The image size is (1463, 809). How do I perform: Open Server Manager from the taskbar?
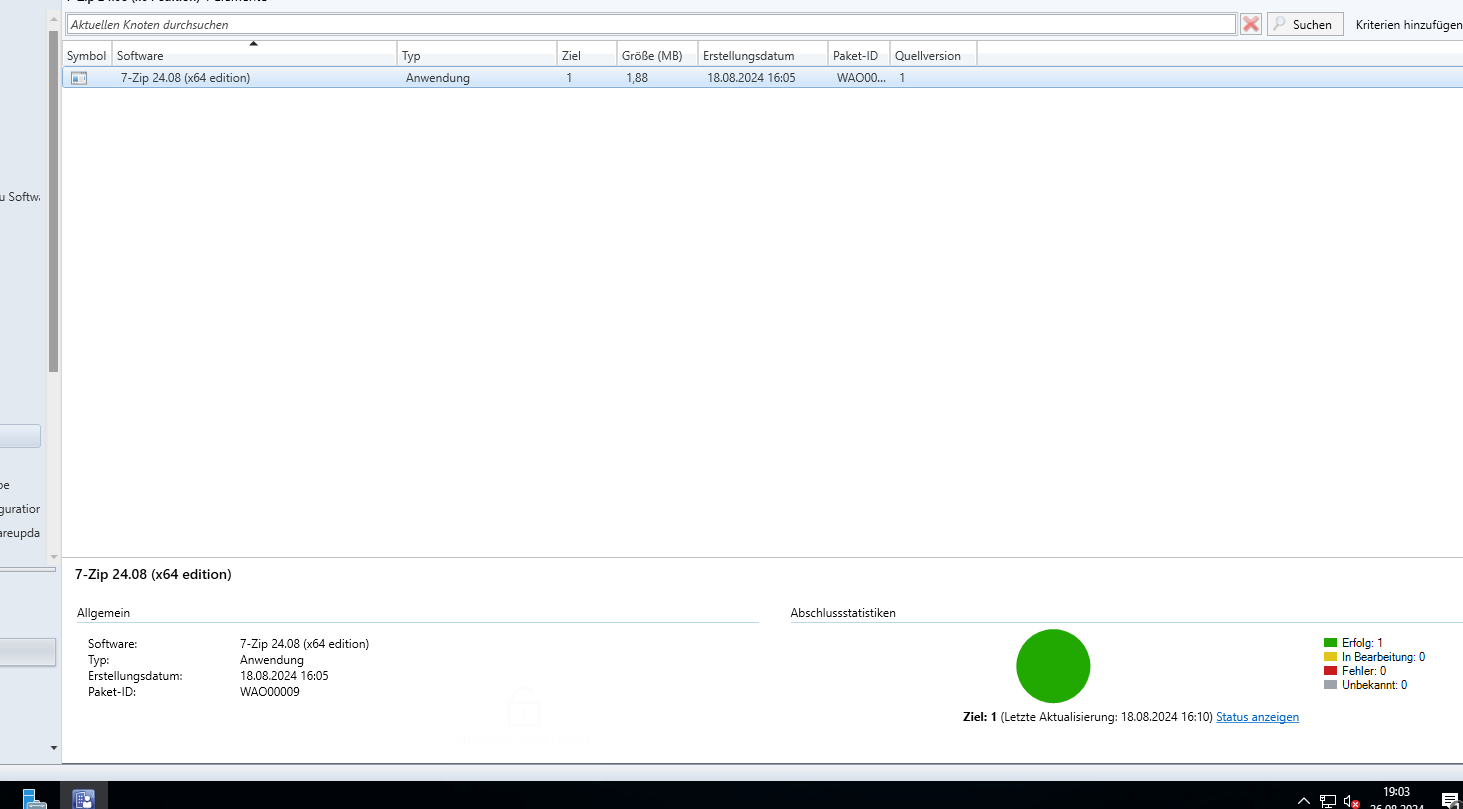click(34, 799)
